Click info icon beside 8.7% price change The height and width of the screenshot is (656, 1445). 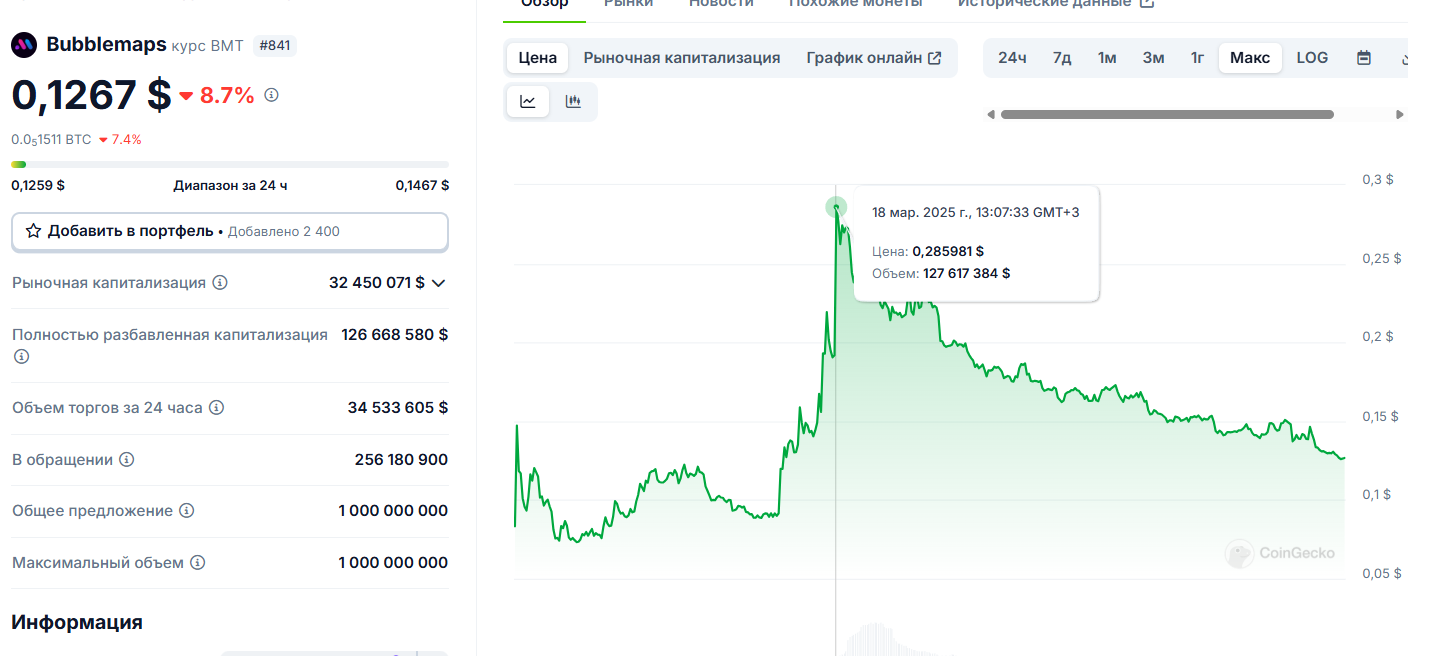(x=271, y=95)
